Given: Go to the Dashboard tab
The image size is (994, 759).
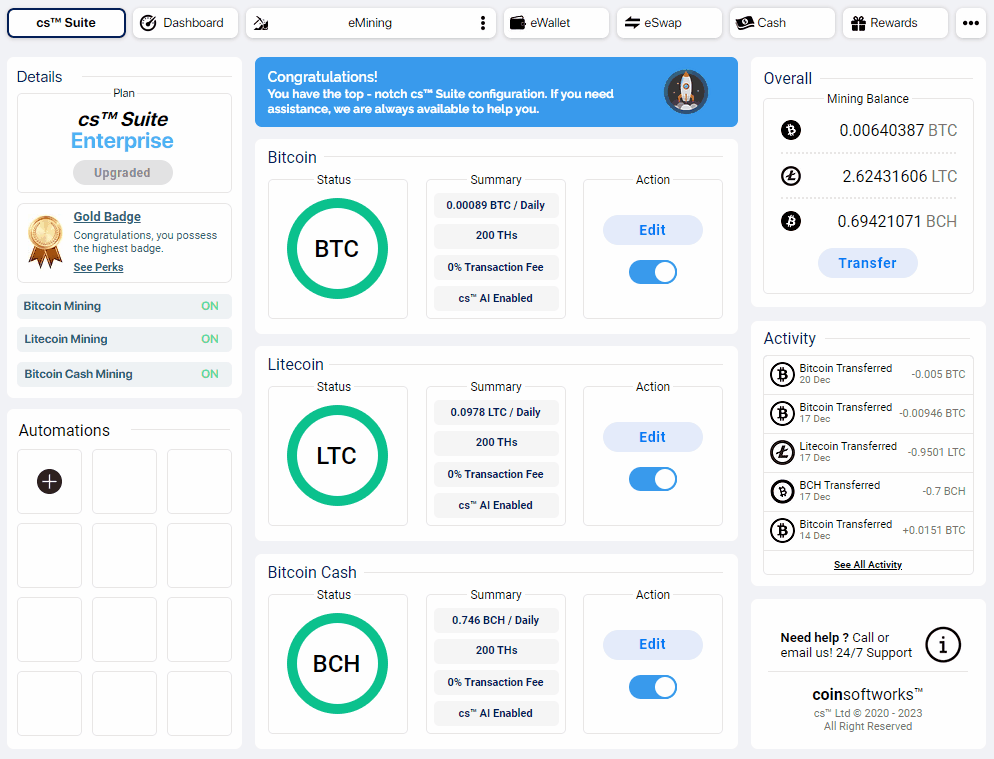Looking at the screenshot, I should click(x=185, y=23).
